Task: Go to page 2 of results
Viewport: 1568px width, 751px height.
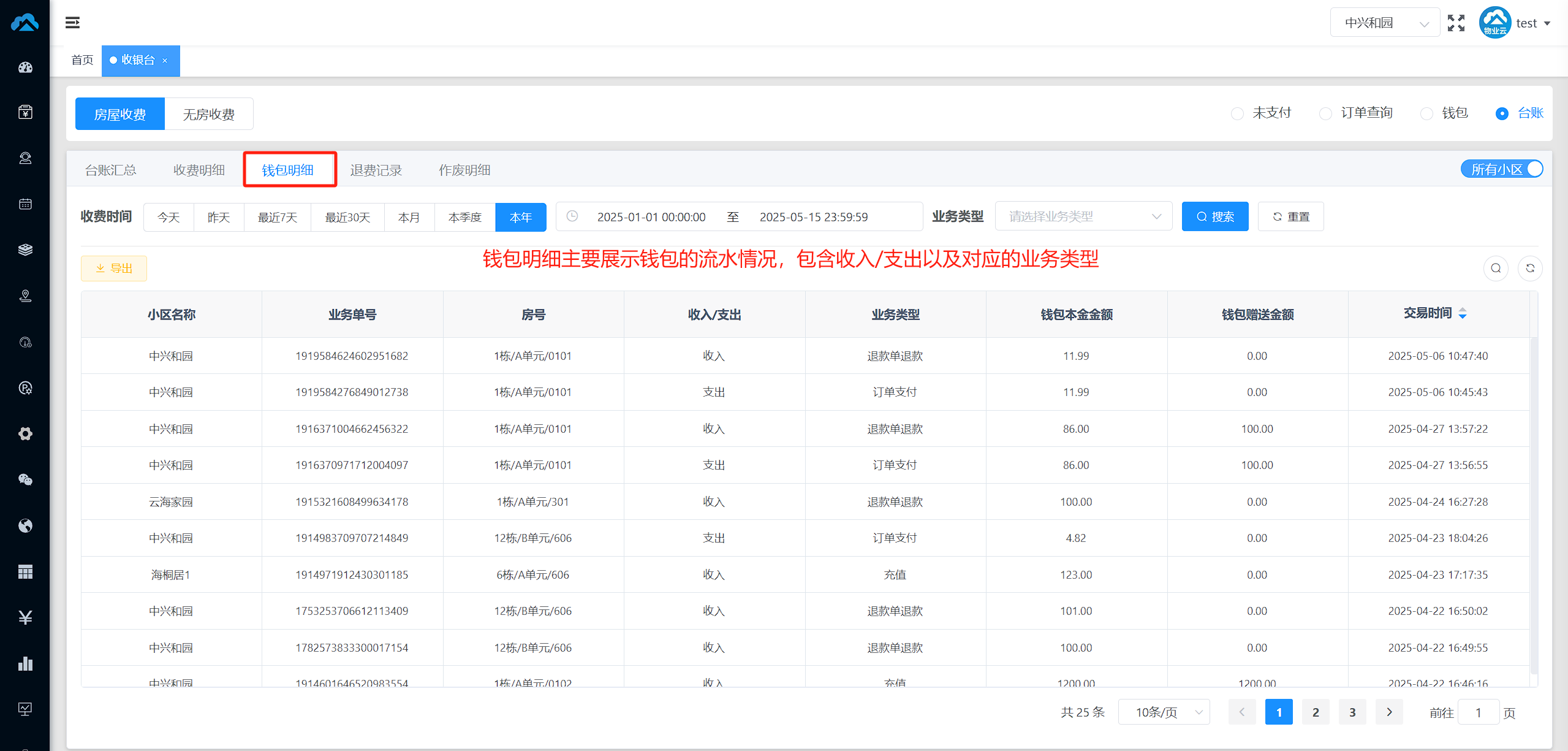Action: [x=1316, y=712]
